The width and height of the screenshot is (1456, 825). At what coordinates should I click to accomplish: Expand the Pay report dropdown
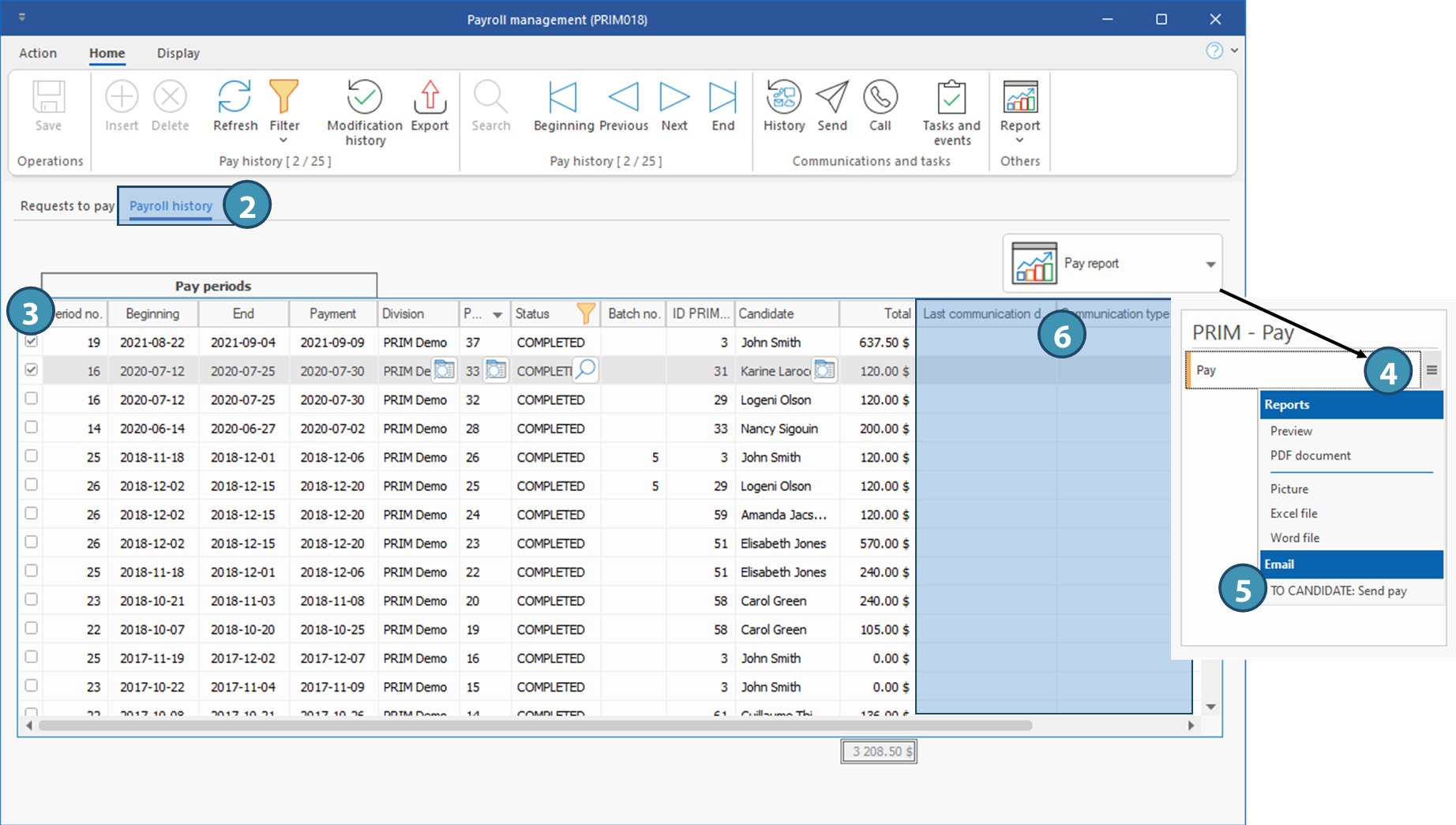[x=1210, y=264]
